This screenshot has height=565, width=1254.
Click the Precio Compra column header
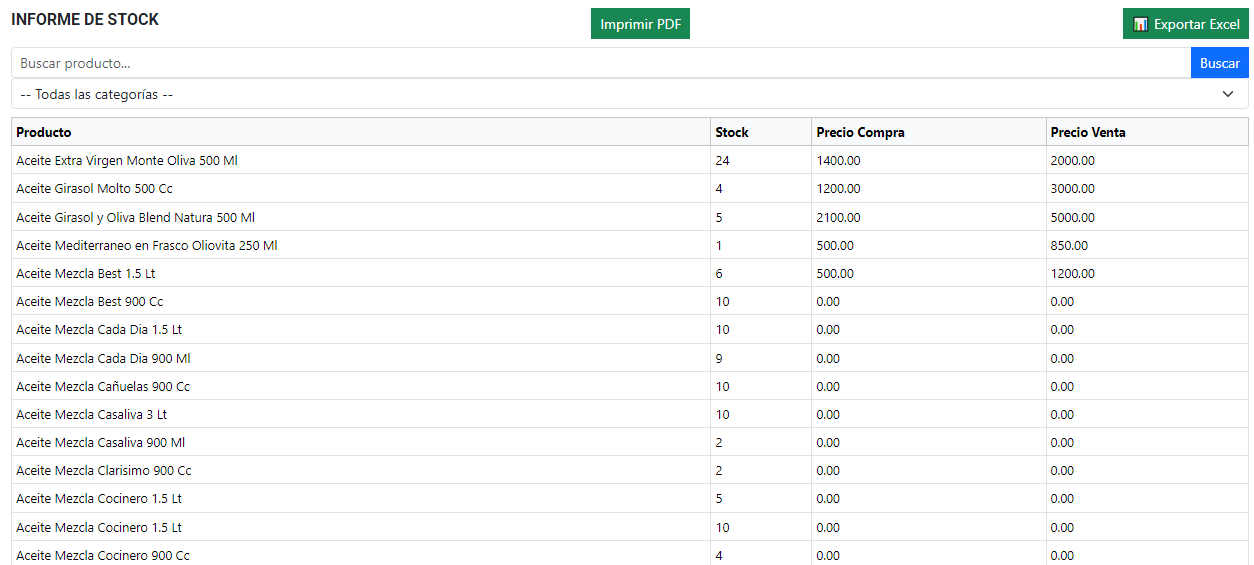860,132
